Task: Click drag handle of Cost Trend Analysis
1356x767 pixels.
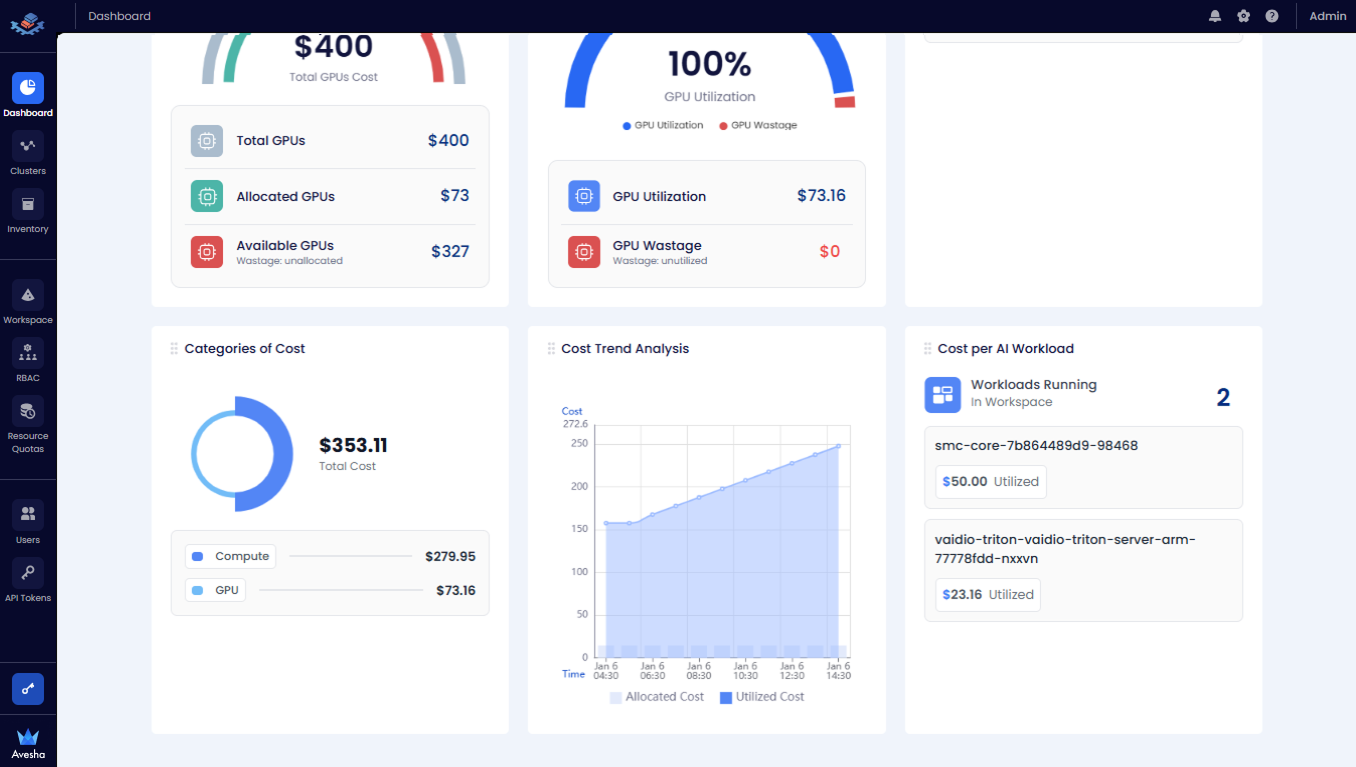Action: tap(551, 349)
